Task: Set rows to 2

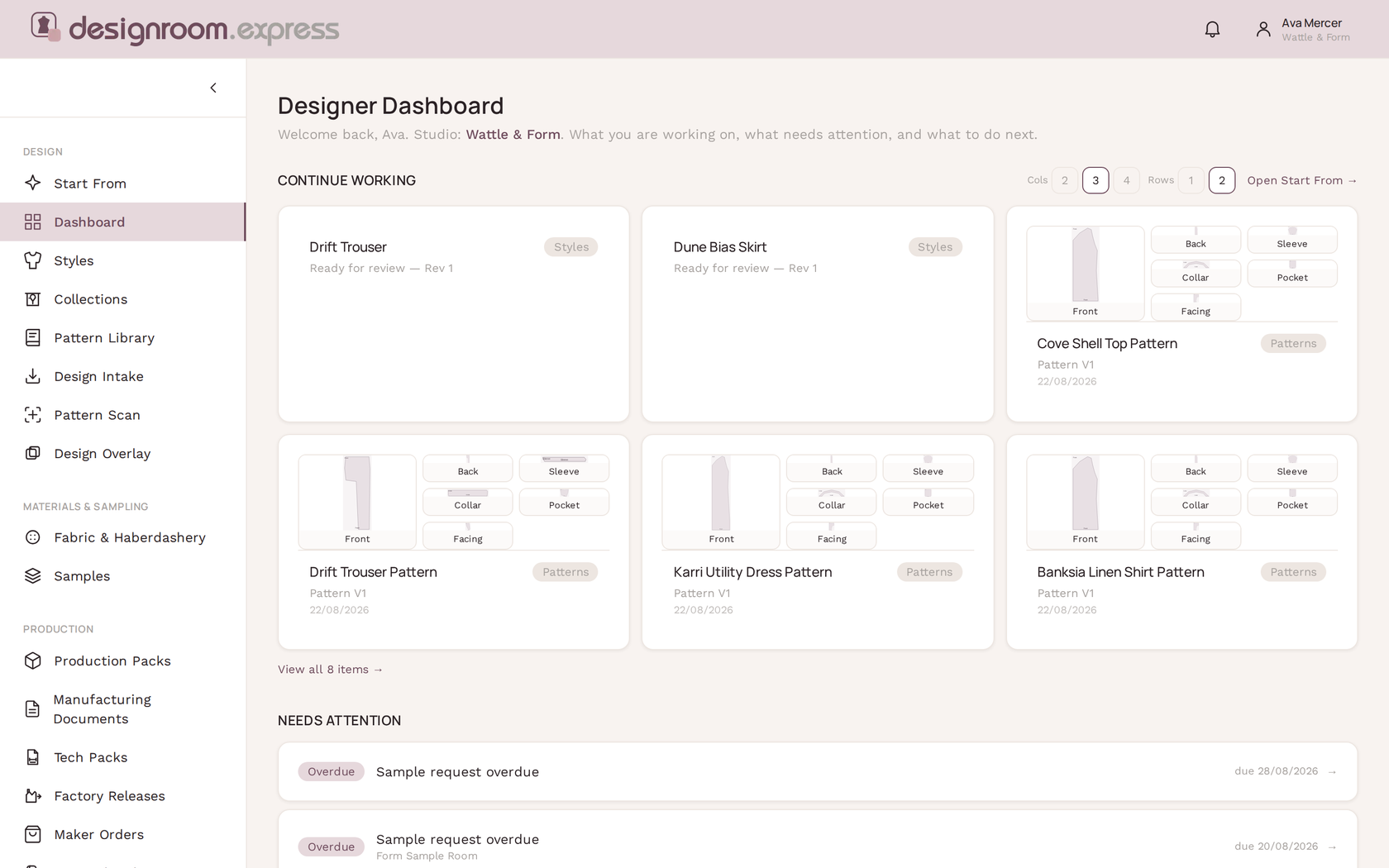Action: [1222, 180]
